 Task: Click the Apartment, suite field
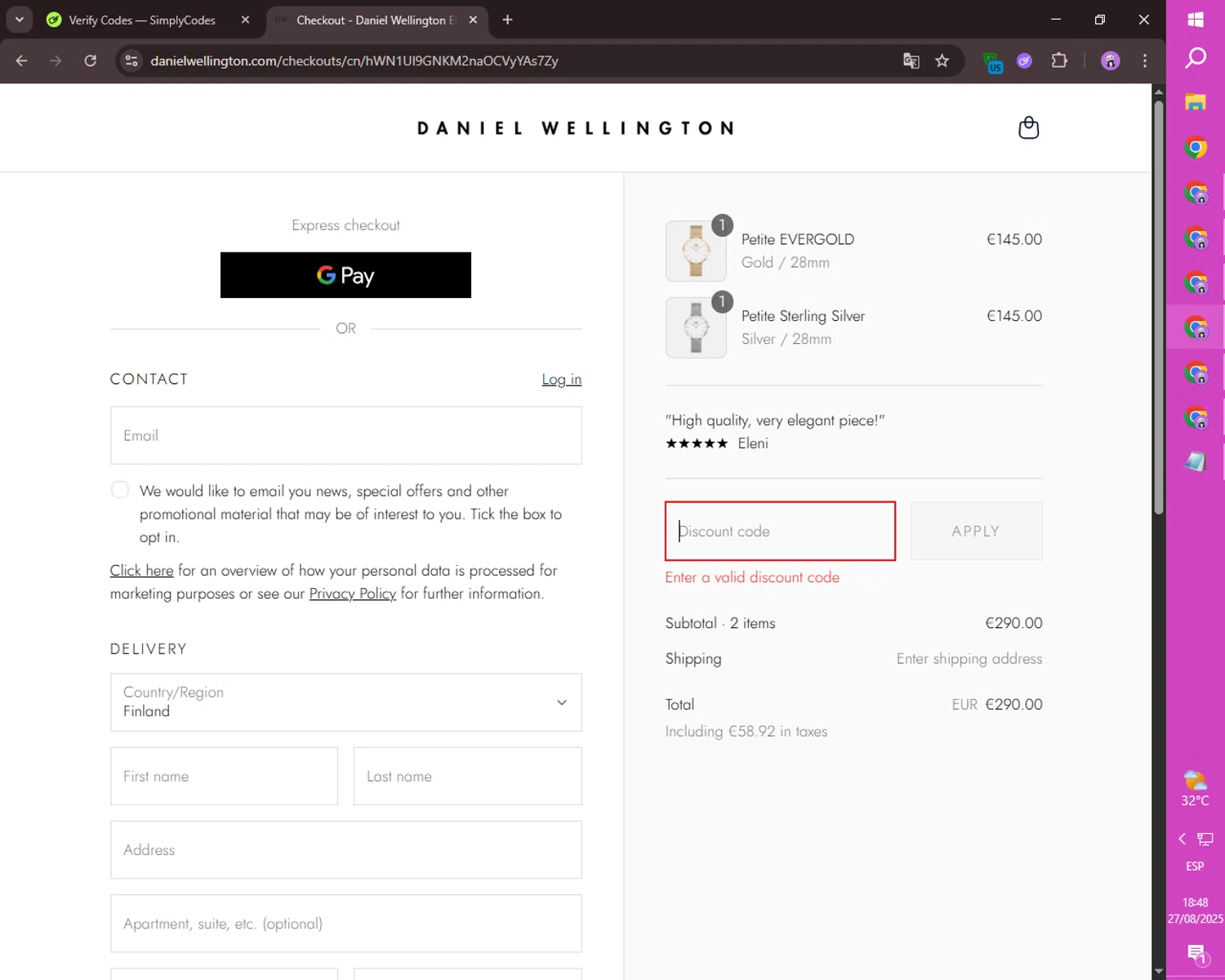pyautogui.click(x=345, y=924)
